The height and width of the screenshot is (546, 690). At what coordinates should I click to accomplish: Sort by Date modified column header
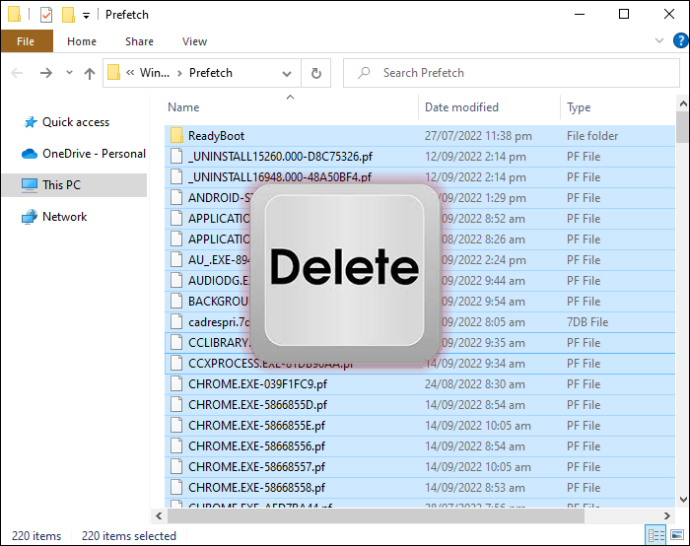[x=462, y=107]
